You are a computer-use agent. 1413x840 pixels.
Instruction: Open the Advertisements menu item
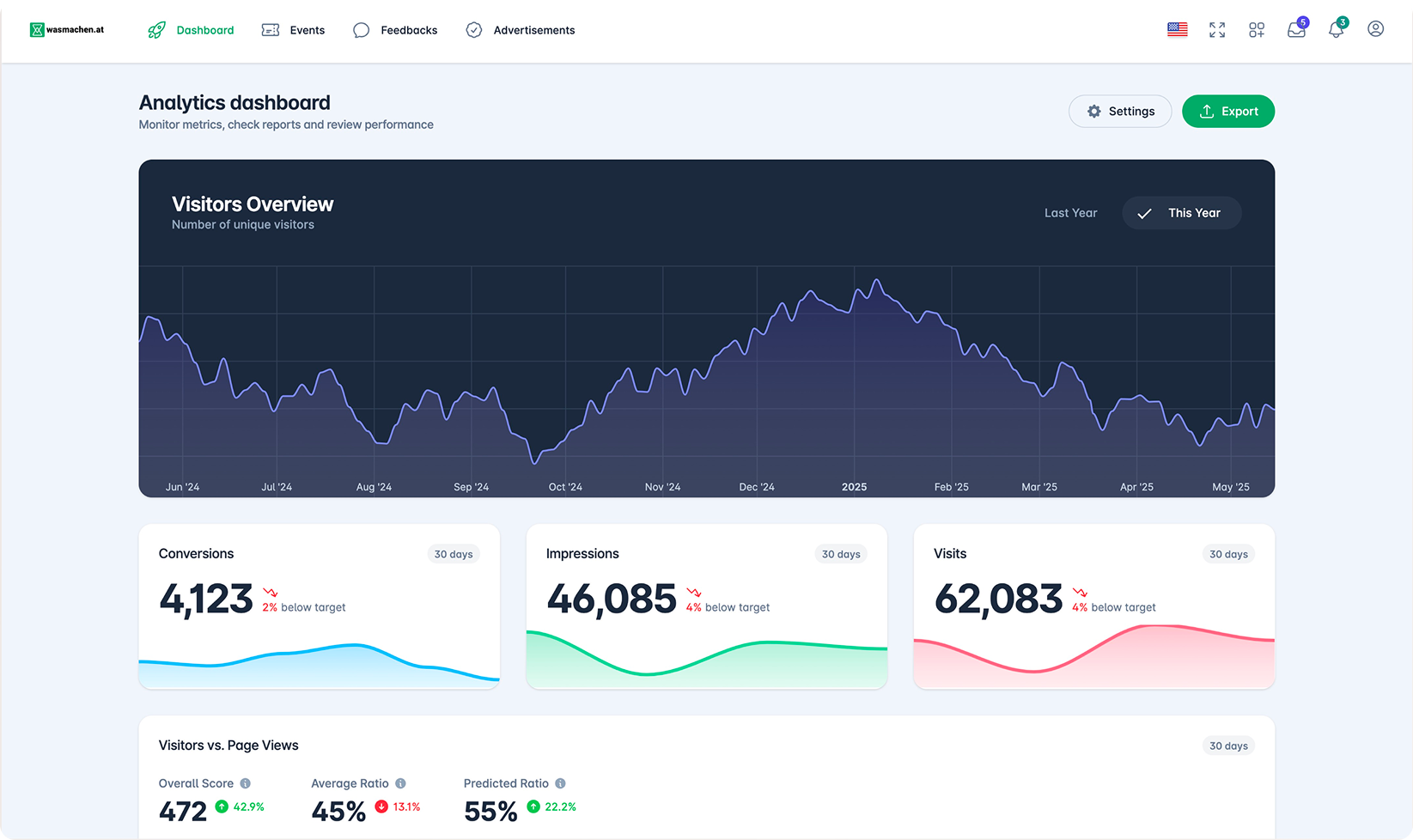(x=521, y=30)
